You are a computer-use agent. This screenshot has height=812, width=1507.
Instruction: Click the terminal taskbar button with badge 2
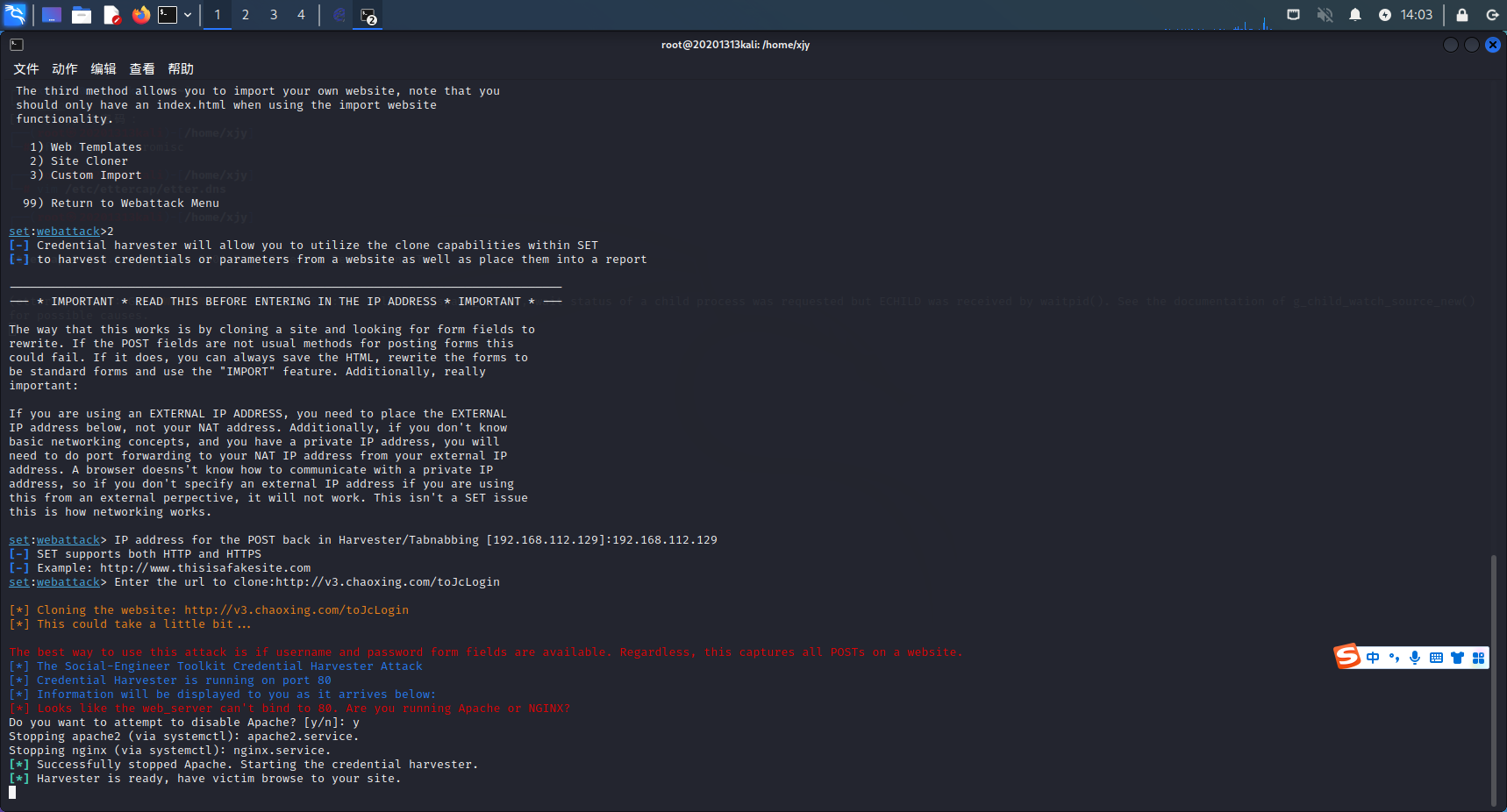click(368, 15)
